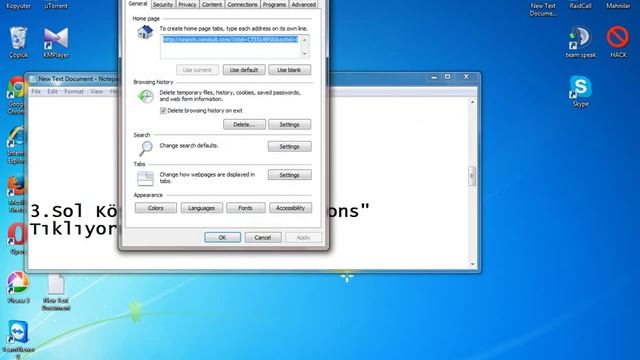
Task: Open the text document icon beside Picasa
Action: tap(56, 292)
